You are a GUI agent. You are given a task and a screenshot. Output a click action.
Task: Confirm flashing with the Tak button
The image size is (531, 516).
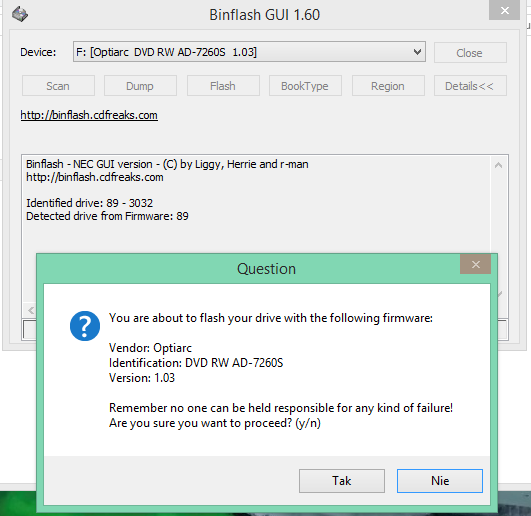342,481
